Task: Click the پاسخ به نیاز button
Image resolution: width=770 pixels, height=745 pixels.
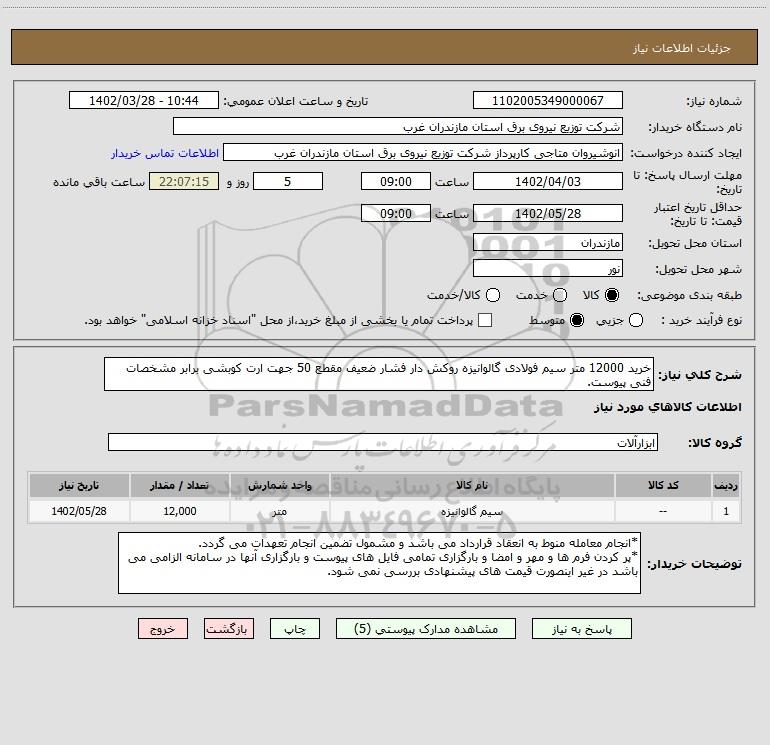Action: point(582,629)
